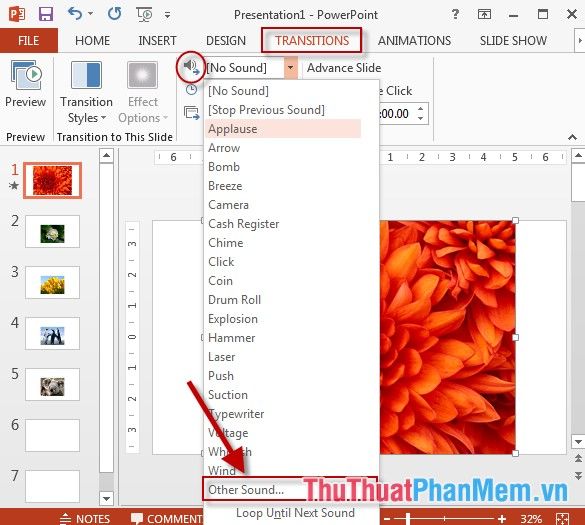Click the Save icon in quick access toolbar
Screen dimensions: 585x525
[x=46, y=14]
